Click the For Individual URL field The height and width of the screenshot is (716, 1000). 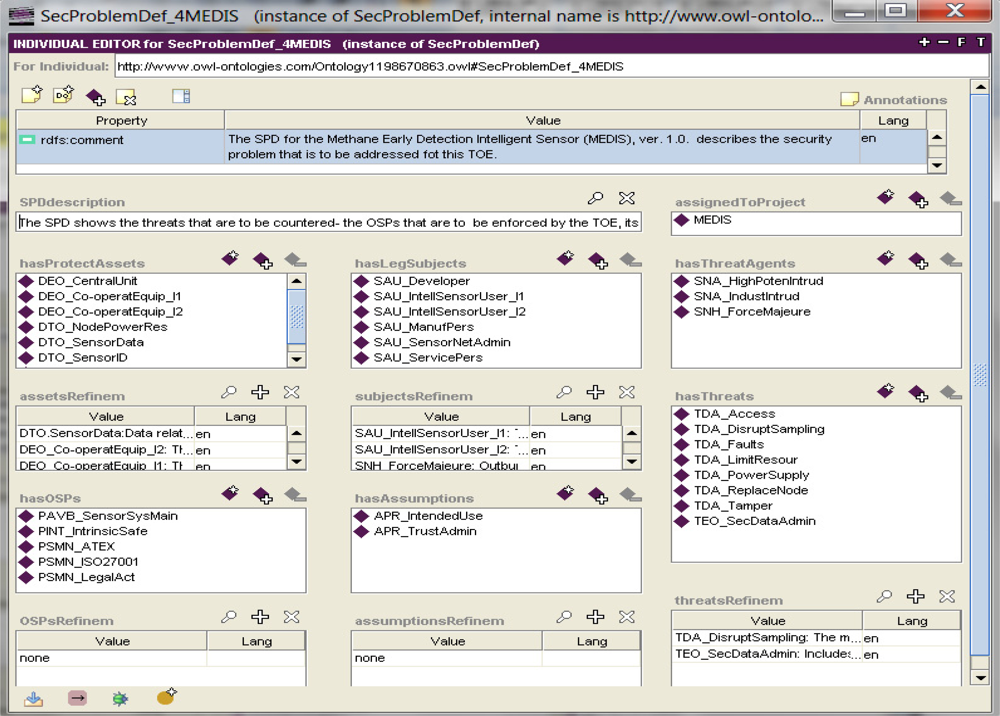(x=540, y=67)
